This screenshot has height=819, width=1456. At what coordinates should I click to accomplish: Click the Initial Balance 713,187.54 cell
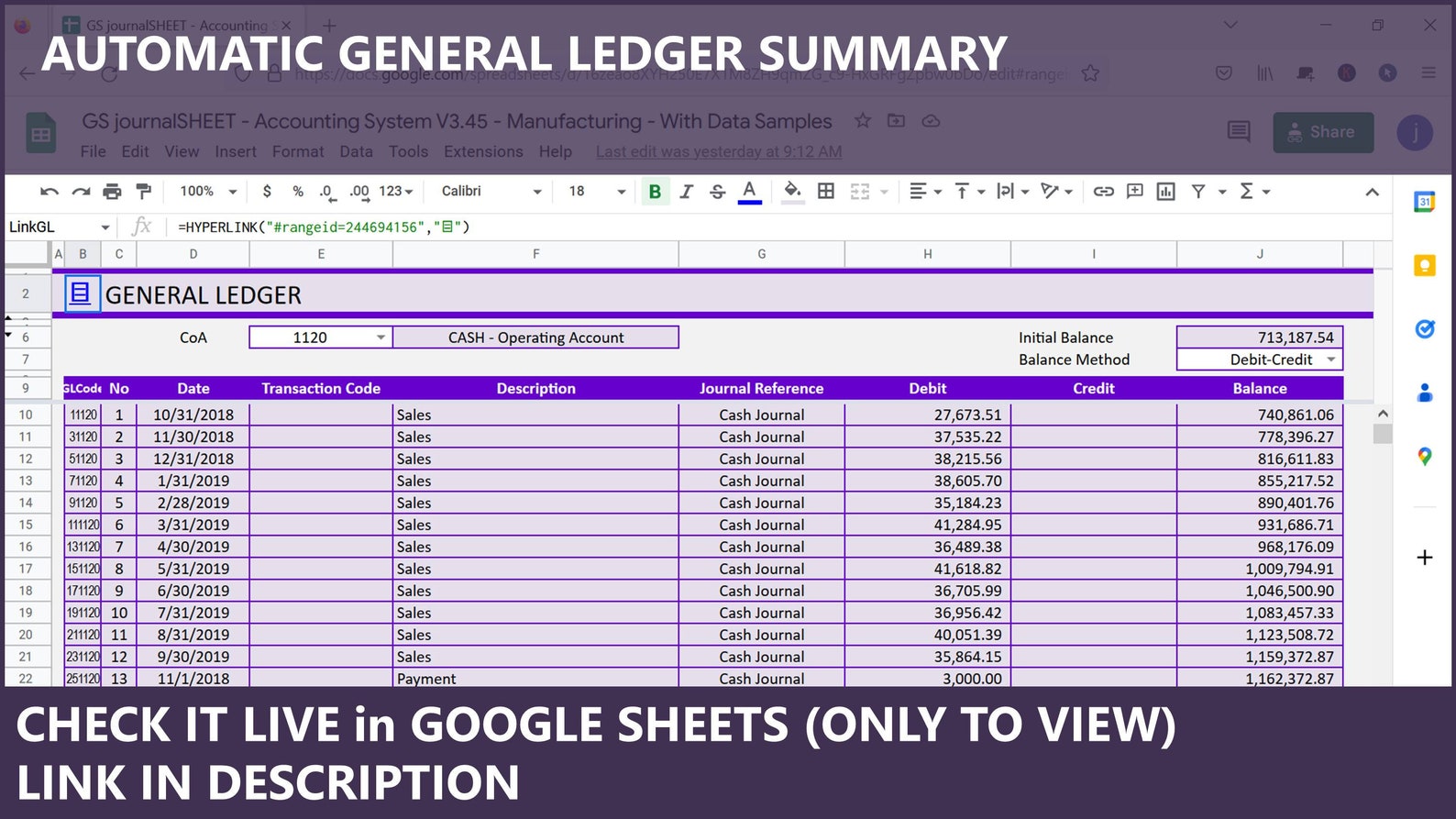click(x=1260, y=338)
